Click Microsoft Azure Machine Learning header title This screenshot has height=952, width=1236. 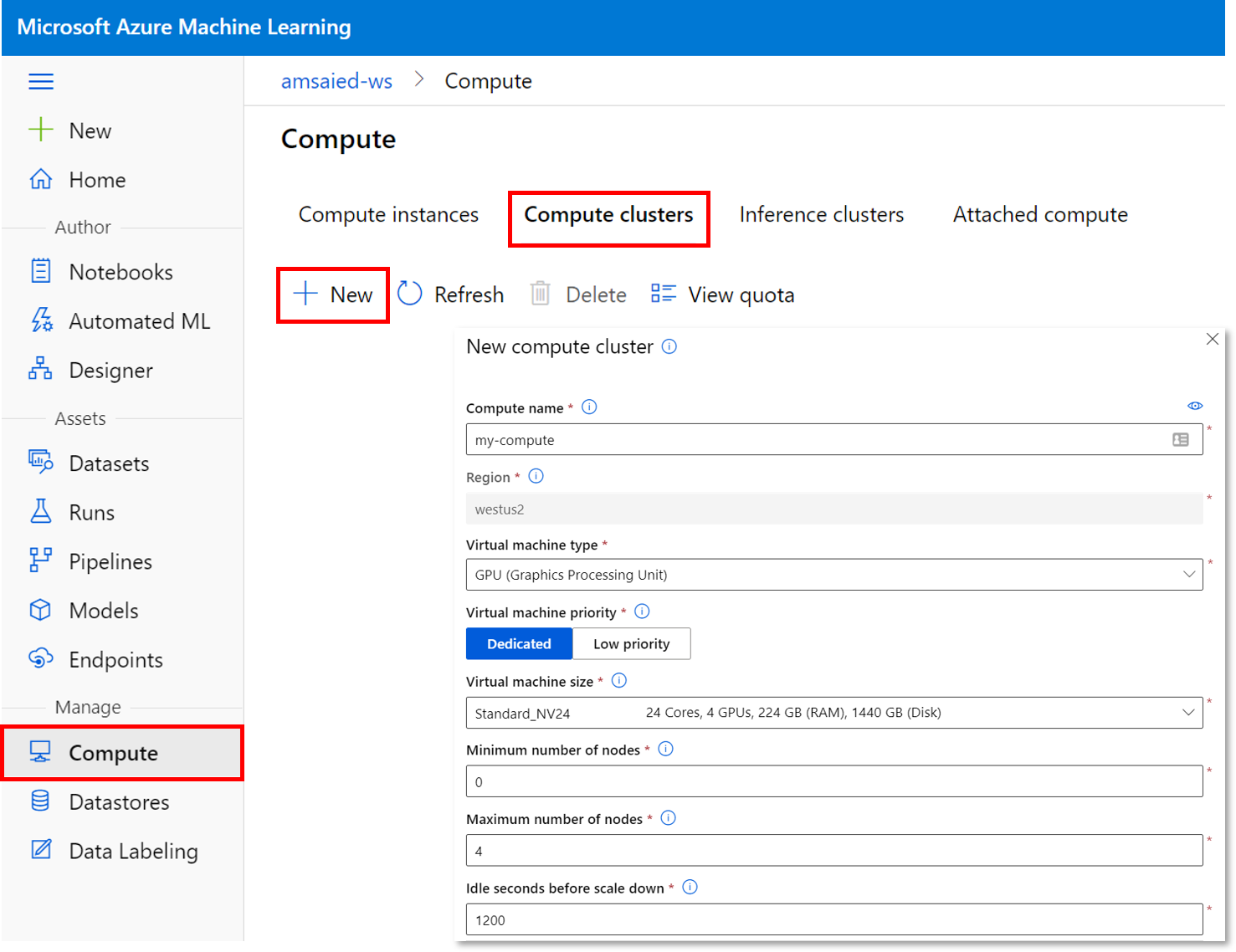click(x=184, y=27)
